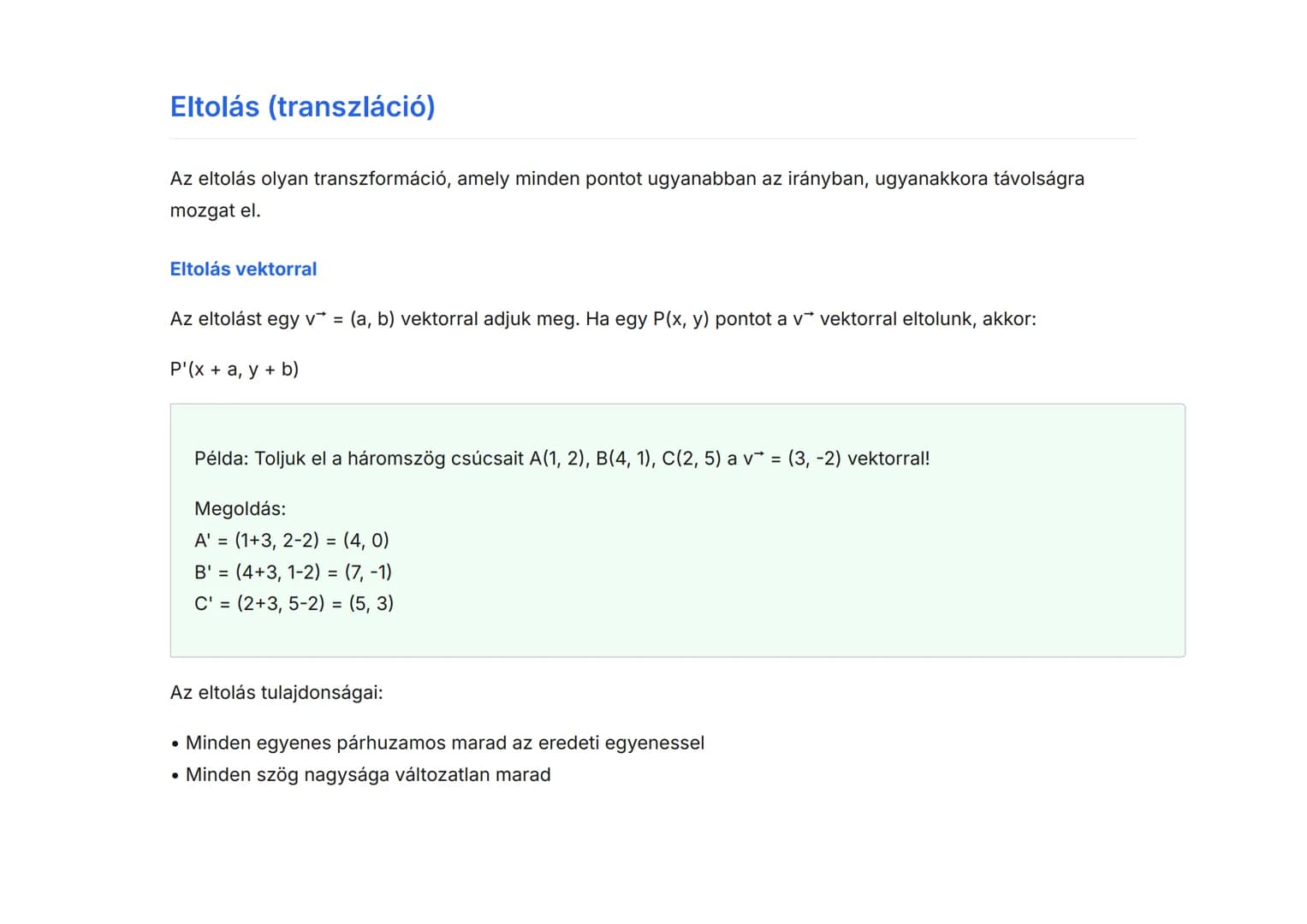The image size is (1307, 924).
Task: Click the calculation (4+3, 1-2)
Action: pyautogui.click(x=277, y=572)
